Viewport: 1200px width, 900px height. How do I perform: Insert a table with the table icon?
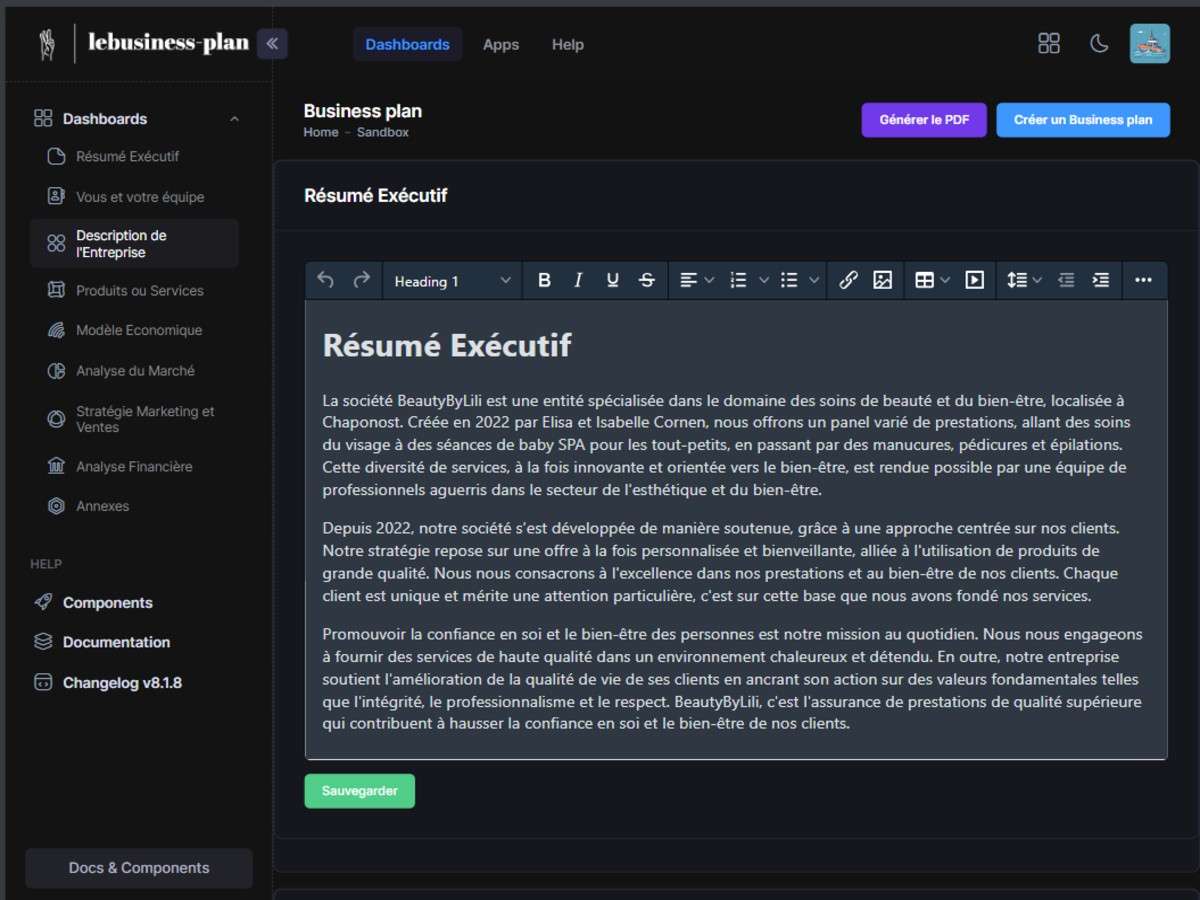(x=925, y=280)
